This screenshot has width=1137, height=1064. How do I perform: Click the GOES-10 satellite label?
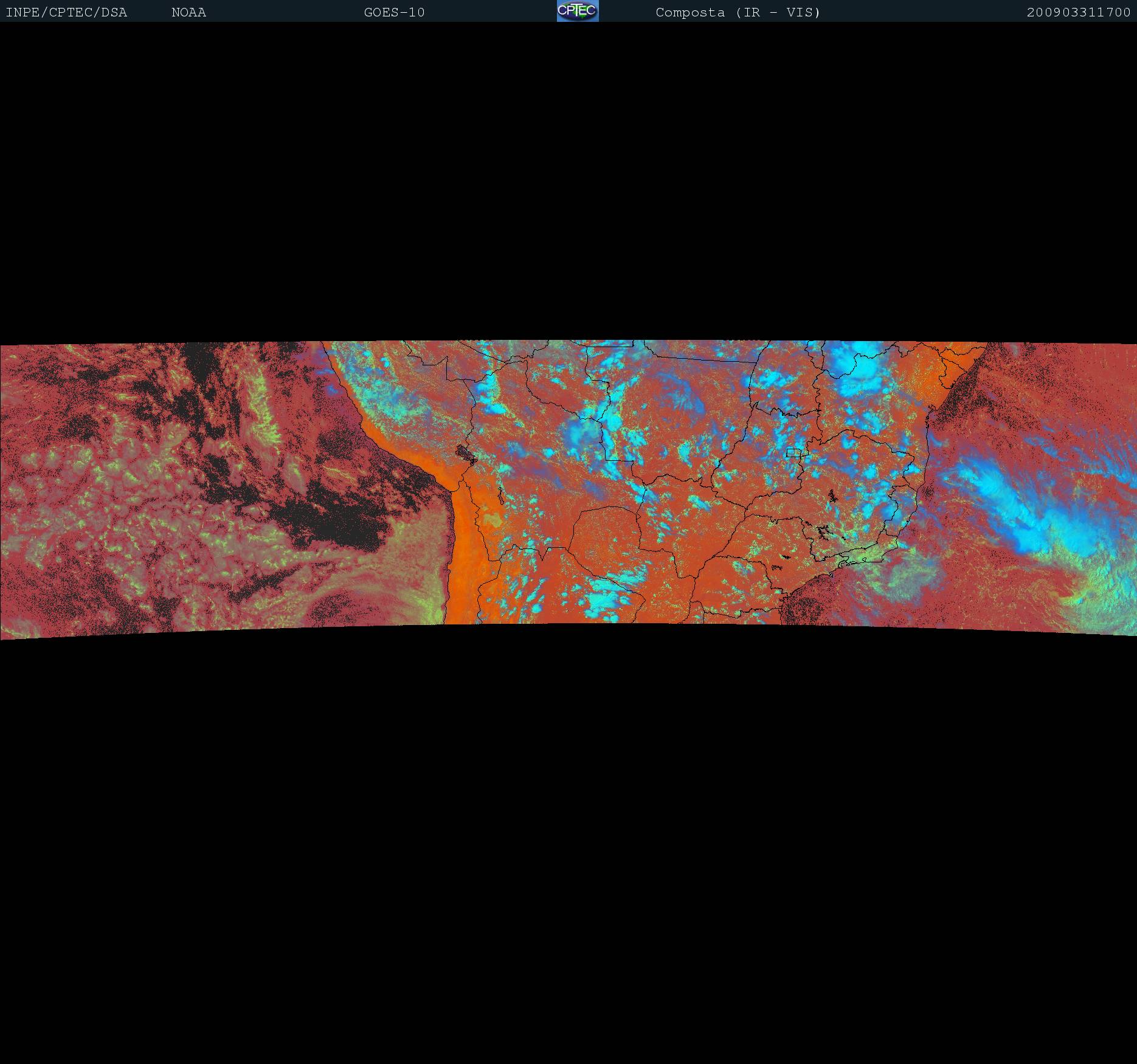[x=394, y=12]
